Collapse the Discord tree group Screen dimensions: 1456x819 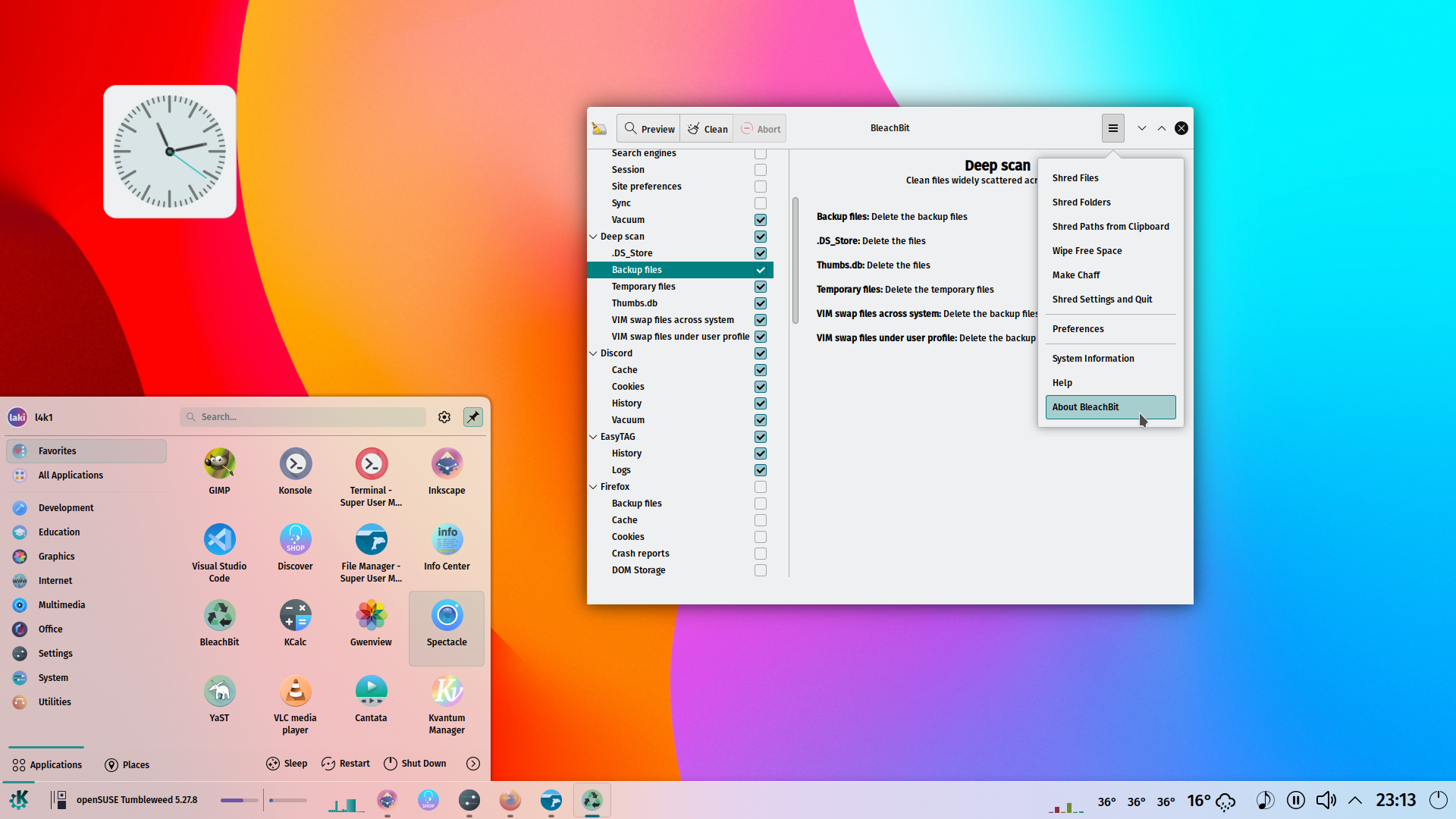[593, 353]
